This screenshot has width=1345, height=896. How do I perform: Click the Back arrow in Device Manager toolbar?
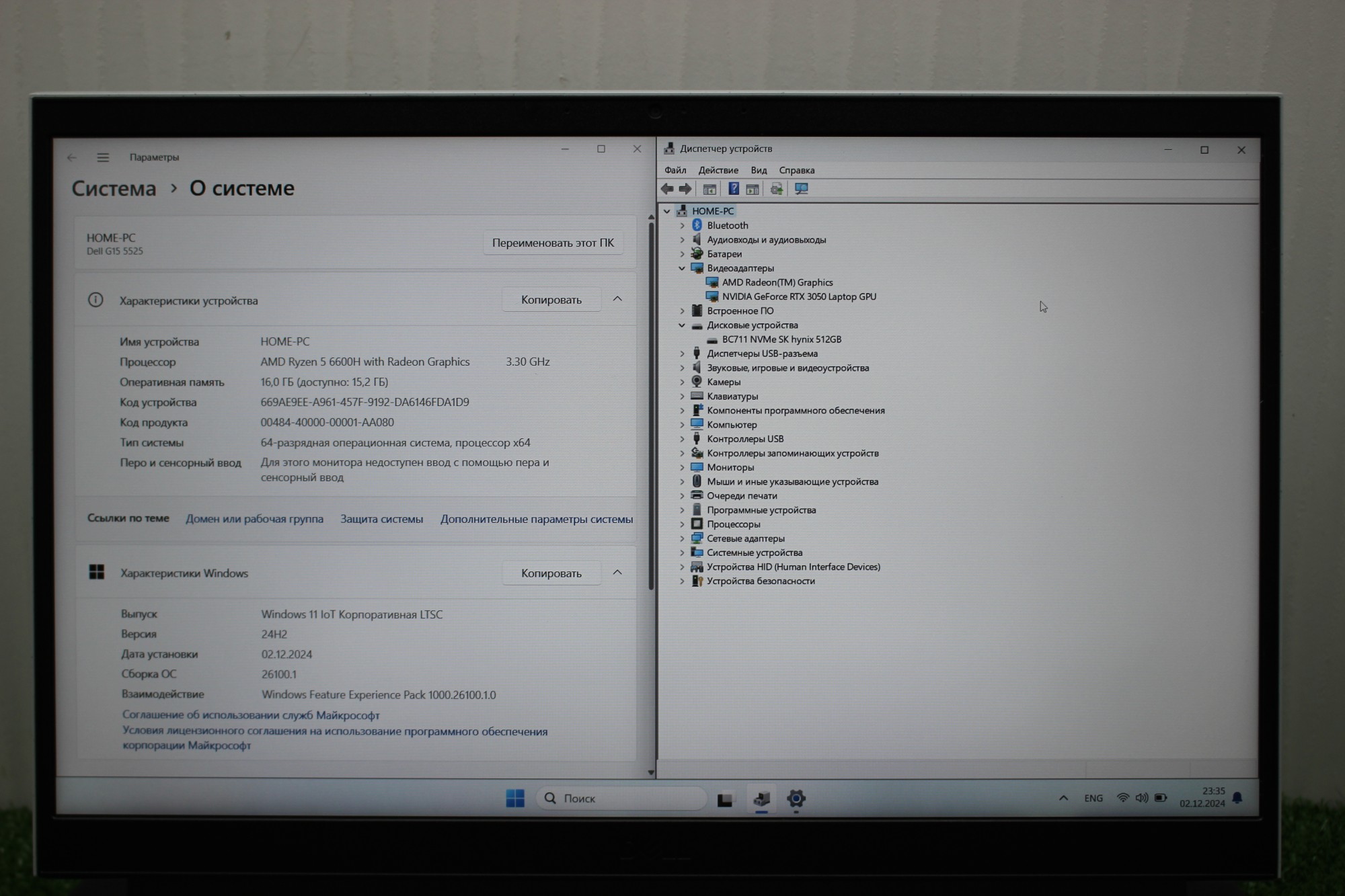(x=667, y=189)
